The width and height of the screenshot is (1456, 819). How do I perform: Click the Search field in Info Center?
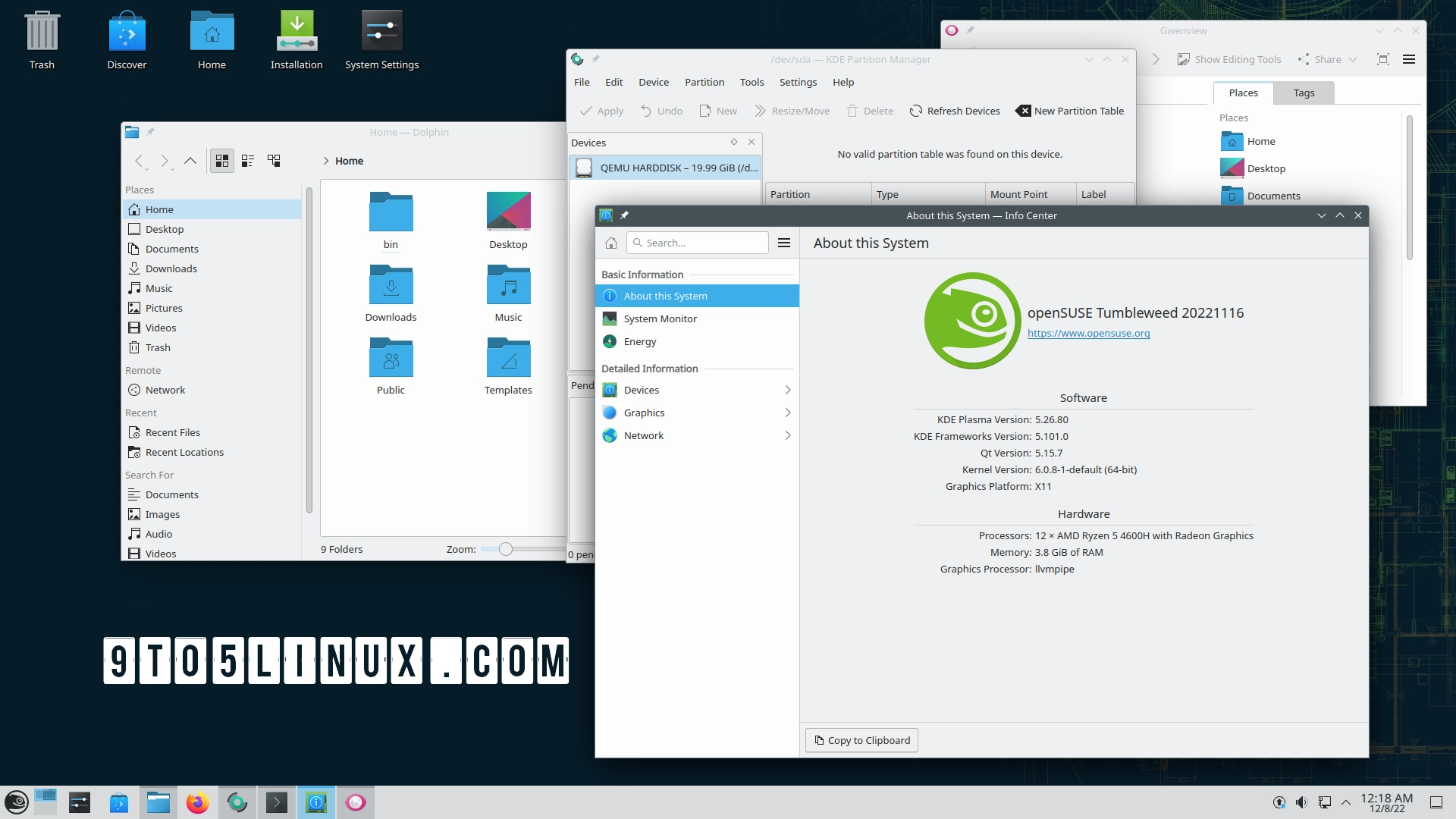coord(697,243)
